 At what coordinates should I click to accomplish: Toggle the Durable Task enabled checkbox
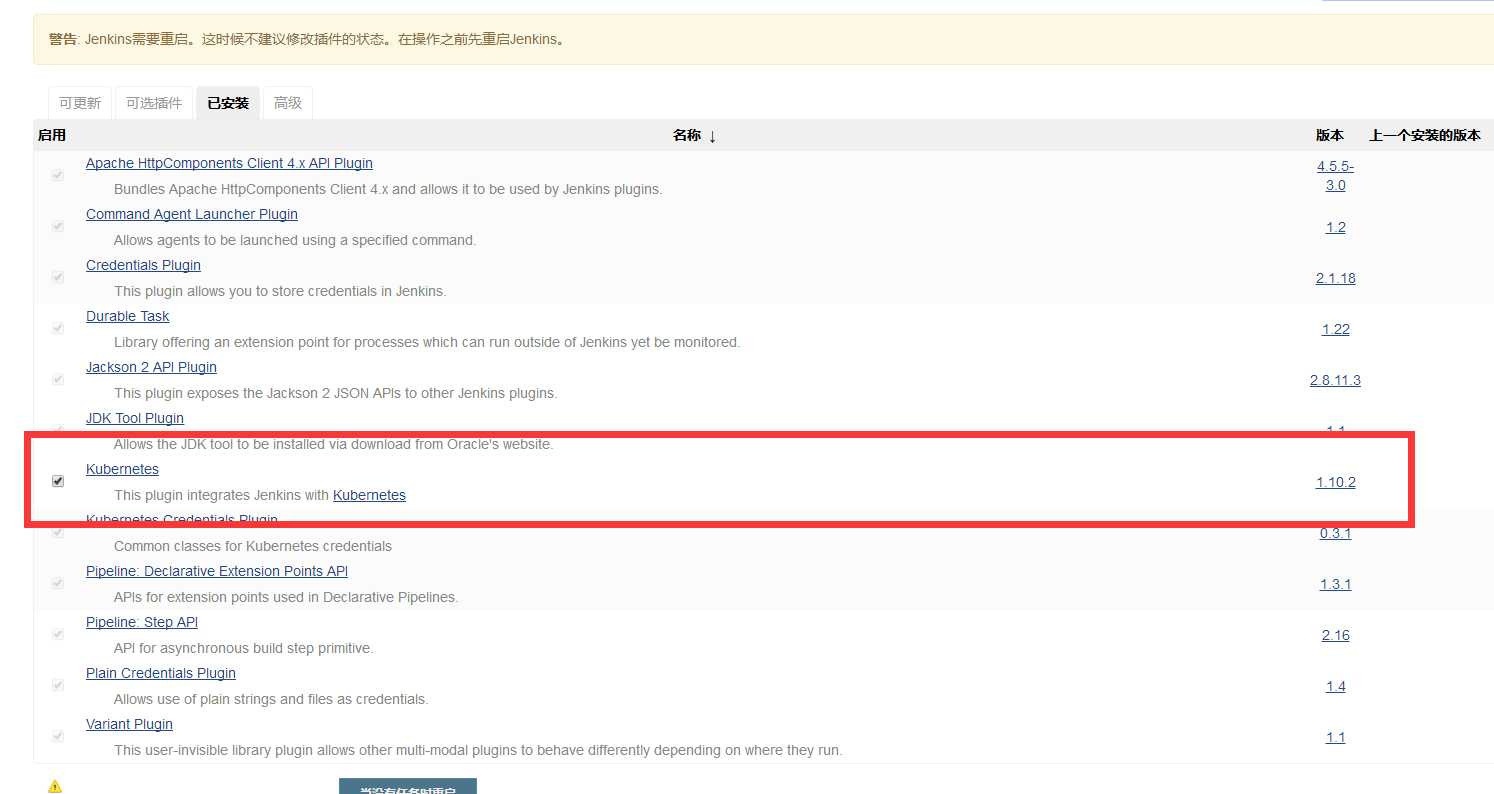click(58, 328)
